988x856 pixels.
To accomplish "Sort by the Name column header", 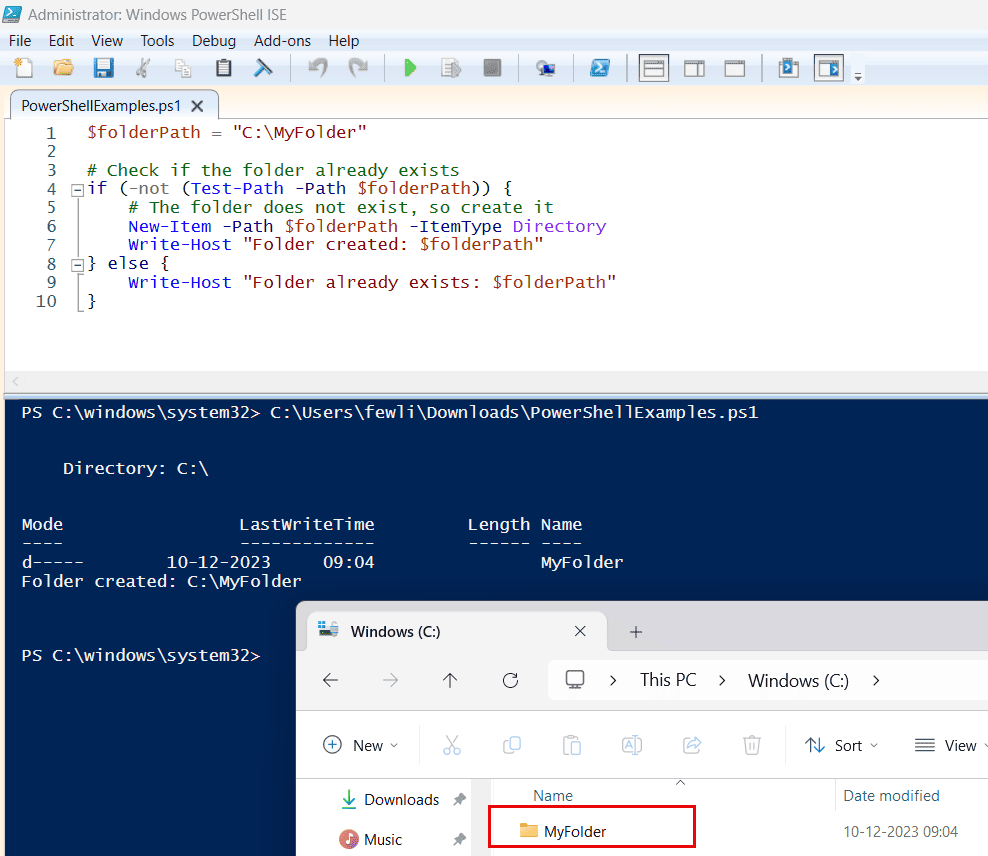I will click(x=553, y=796).
